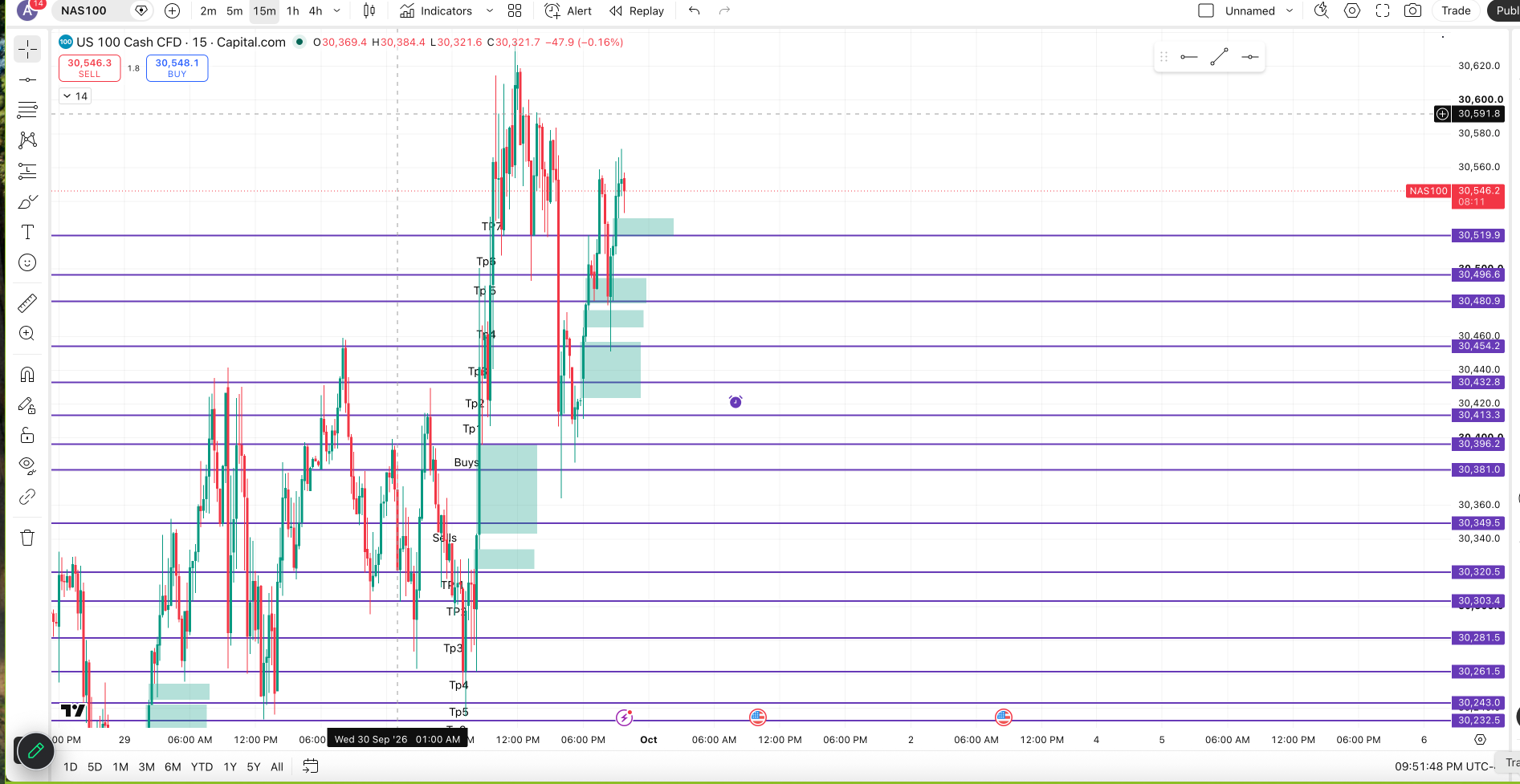Select the ruler measure tool

27,303
